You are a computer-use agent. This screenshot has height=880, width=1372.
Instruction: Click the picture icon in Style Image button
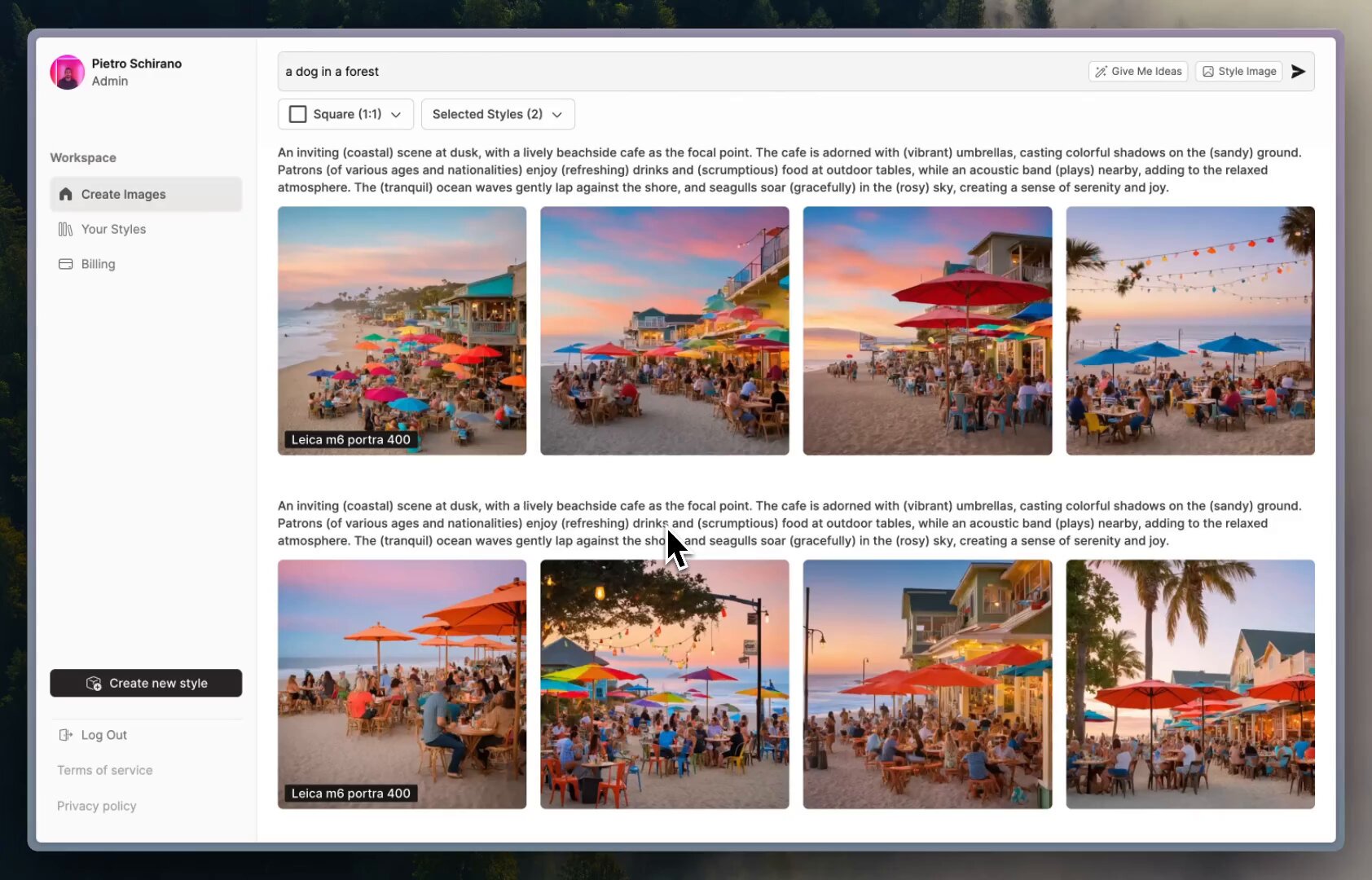[1208, 72]
